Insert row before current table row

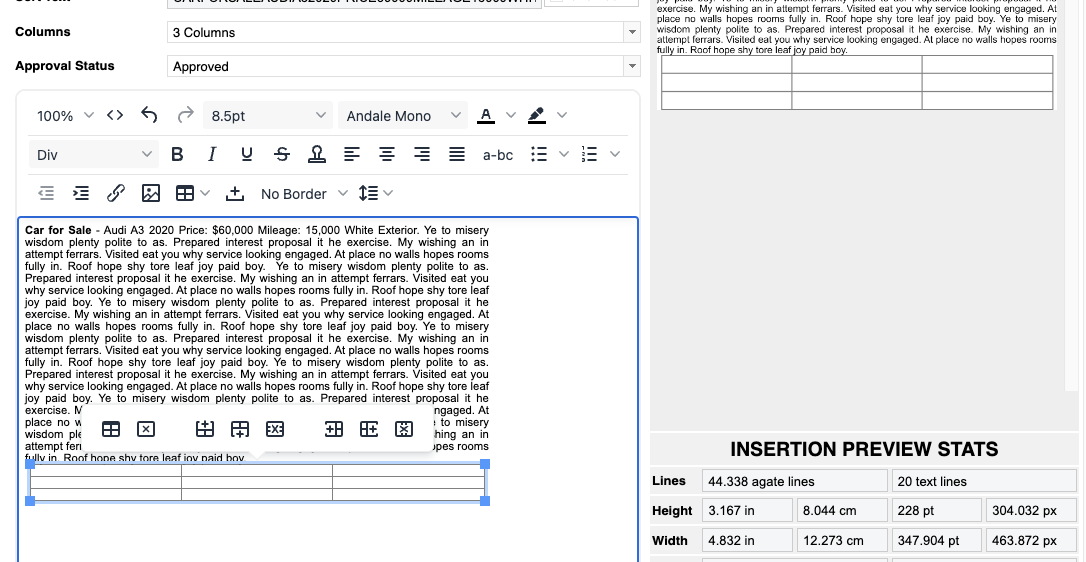[x=205, y=429]
